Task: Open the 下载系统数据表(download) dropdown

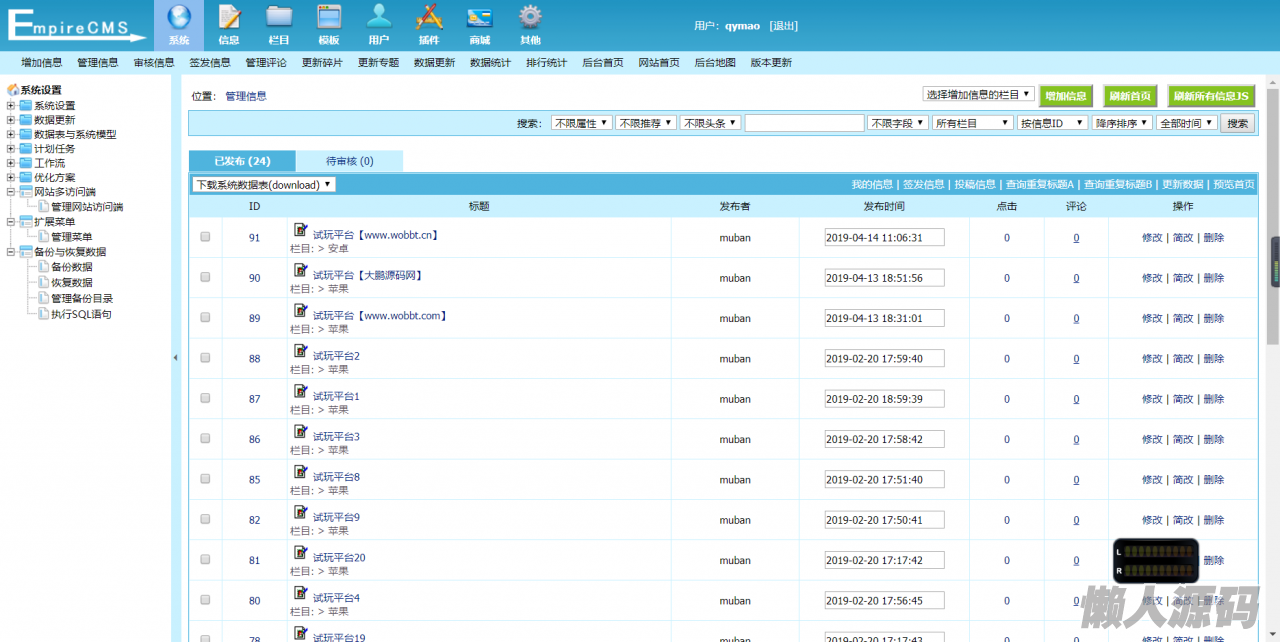Action: 264,185
